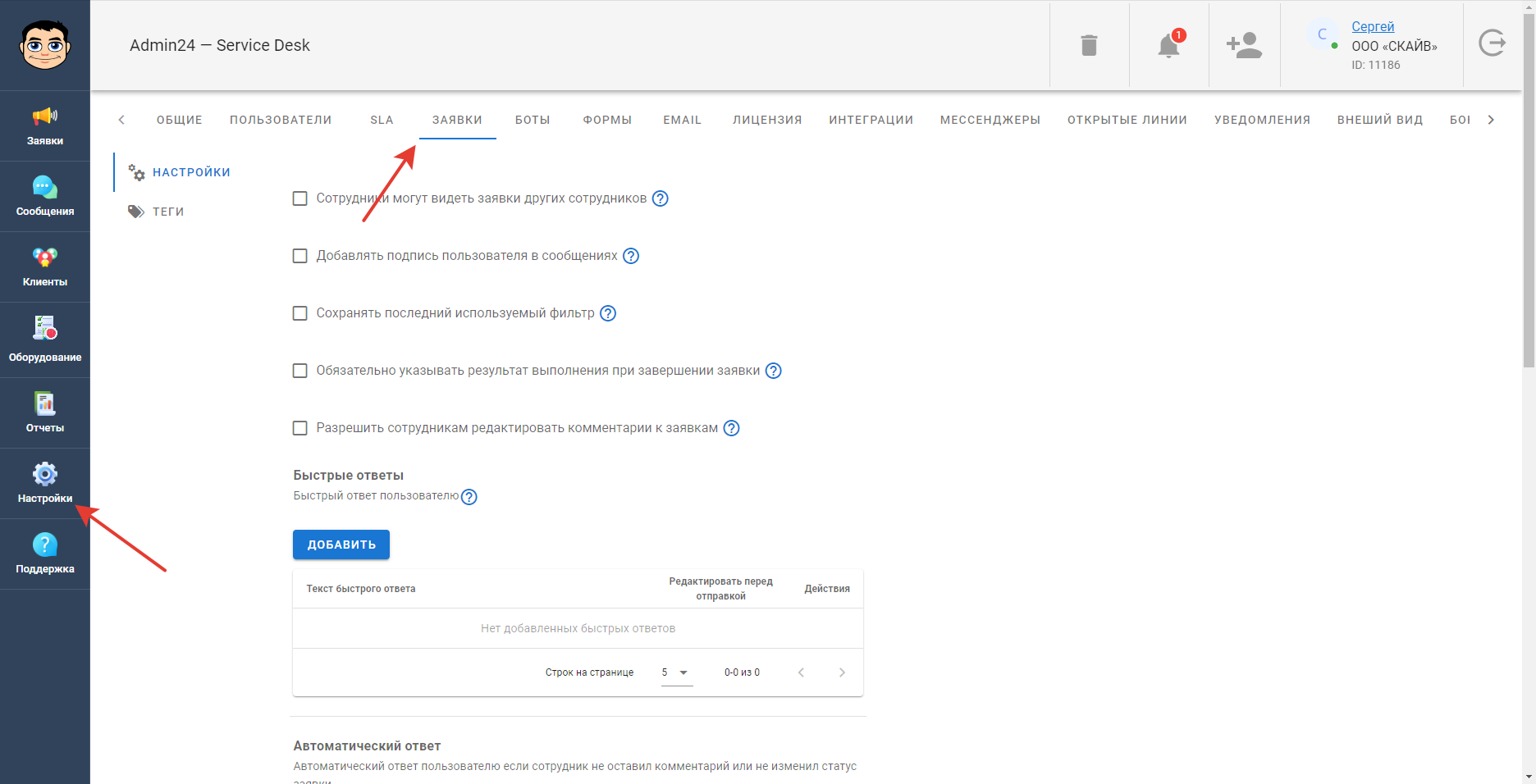Switch to the SLA tab

pyautogui.click(x=382, y=120)
